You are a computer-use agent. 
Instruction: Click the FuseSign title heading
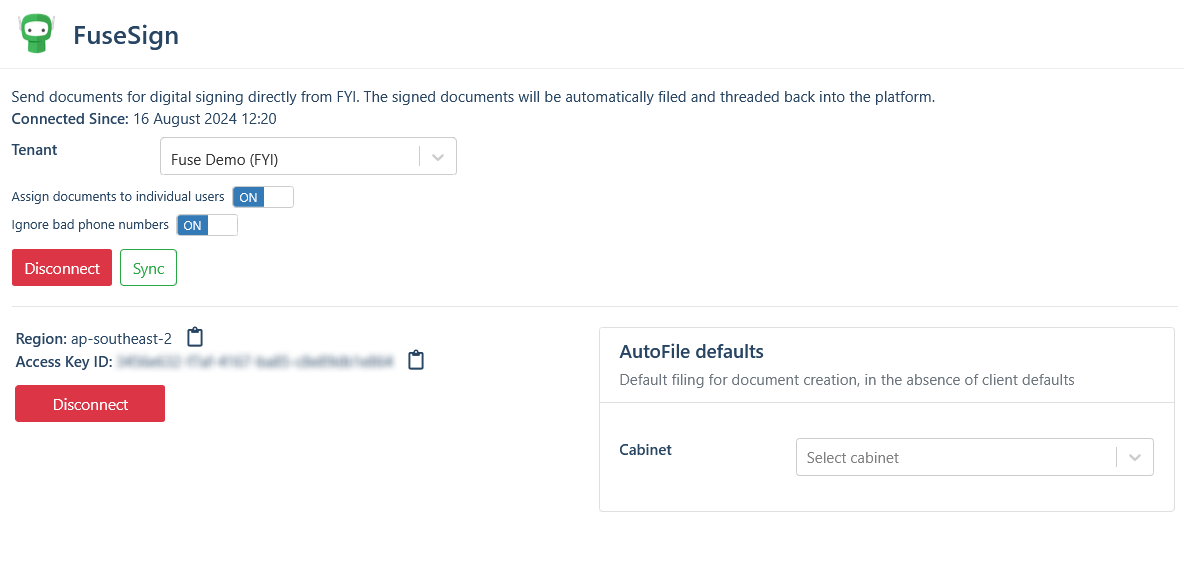[x=126, y=36]
